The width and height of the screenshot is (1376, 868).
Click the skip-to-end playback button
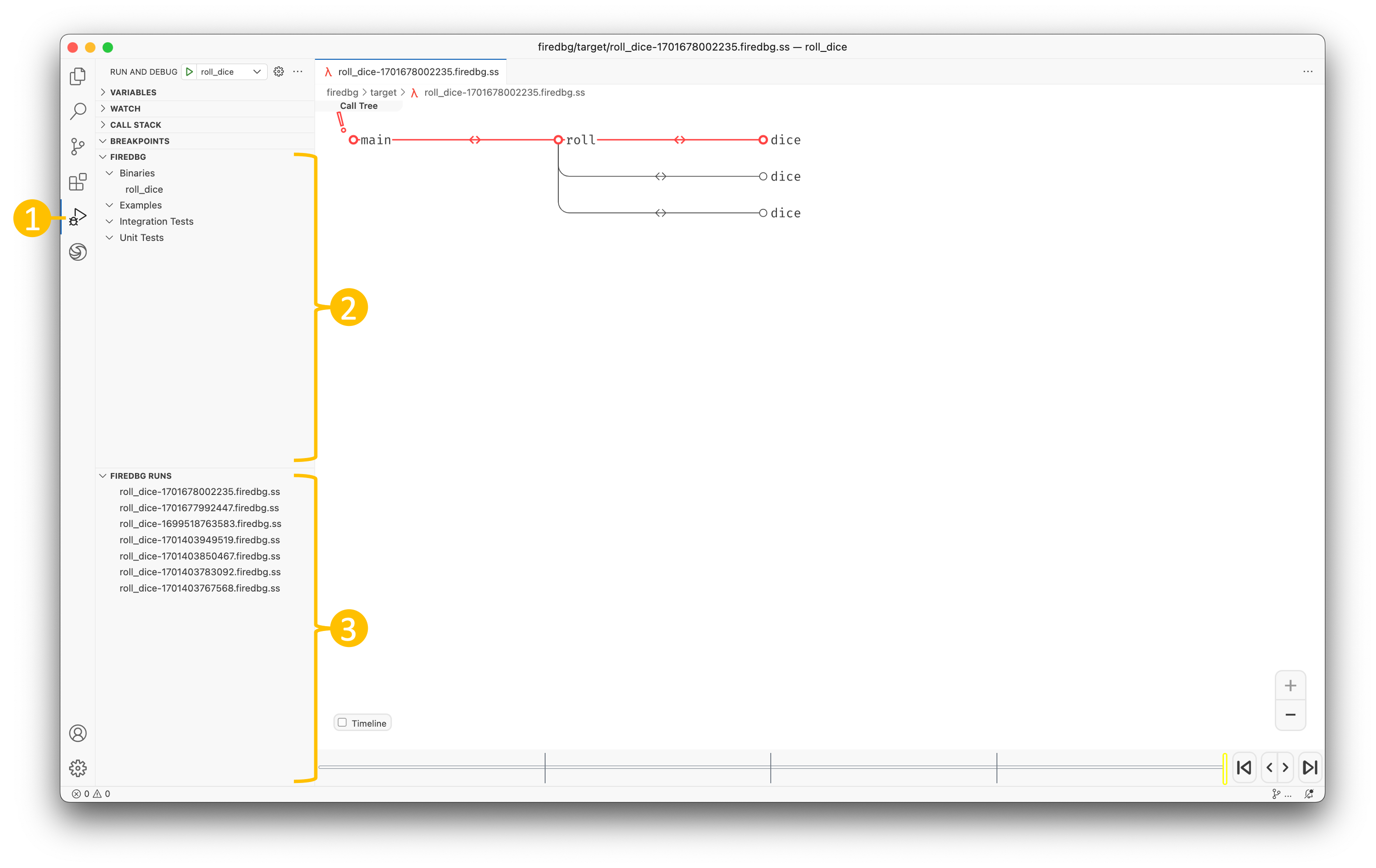(x=1310, y=767)
